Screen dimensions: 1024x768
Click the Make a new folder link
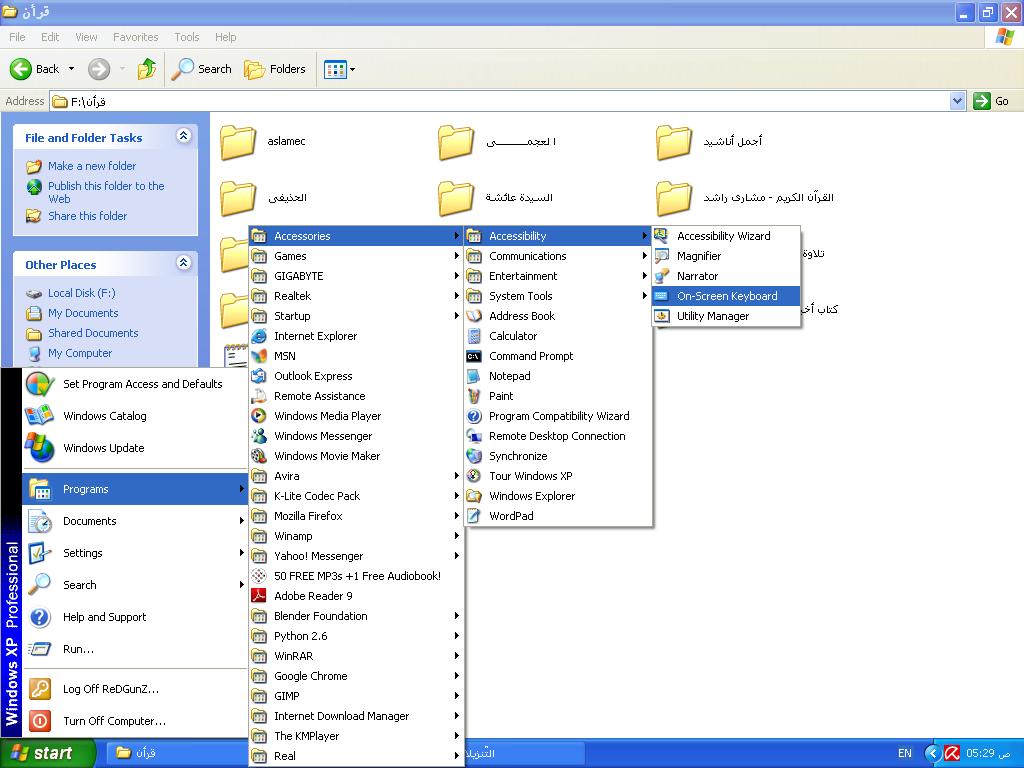click(x=92, y=166)
